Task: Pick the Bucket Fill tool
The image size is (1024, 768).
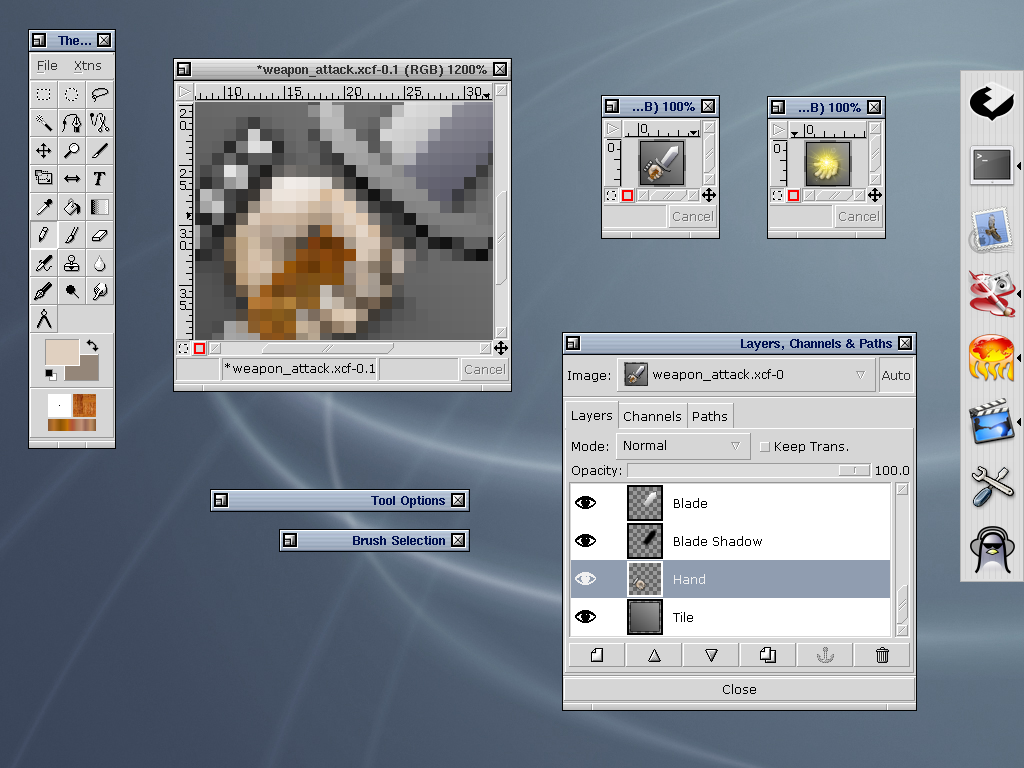Action: click(x=72, y=208)
